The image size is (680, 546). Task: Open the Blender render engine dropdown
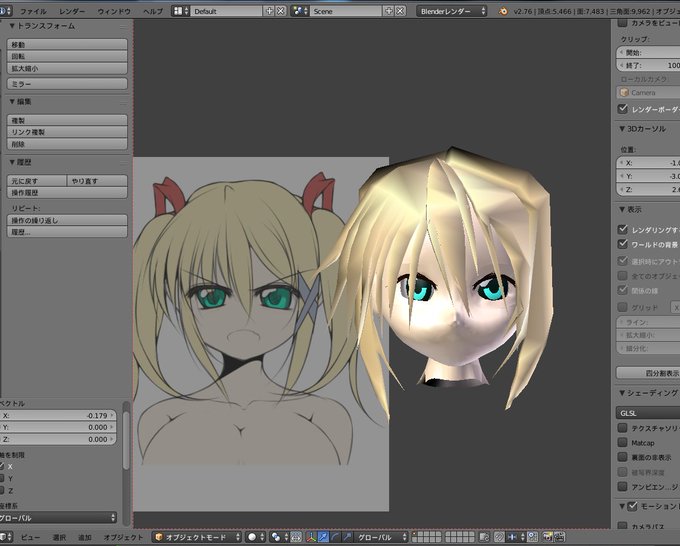pyautogui.click(x=452, y=11)
